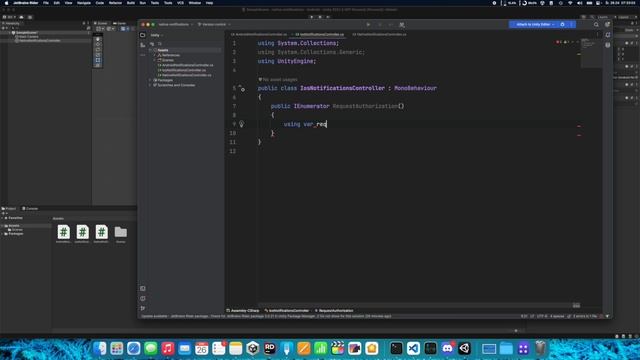Open the Problems tool window icon

tap(142, 298)
